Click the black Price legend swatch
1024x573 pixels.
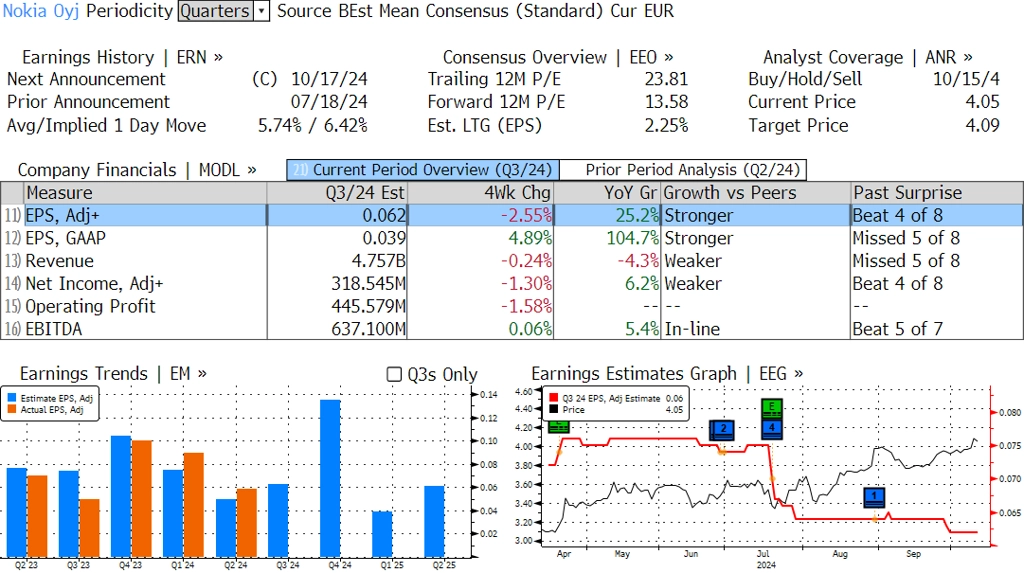pyautogui.click(x=554, y=410)
